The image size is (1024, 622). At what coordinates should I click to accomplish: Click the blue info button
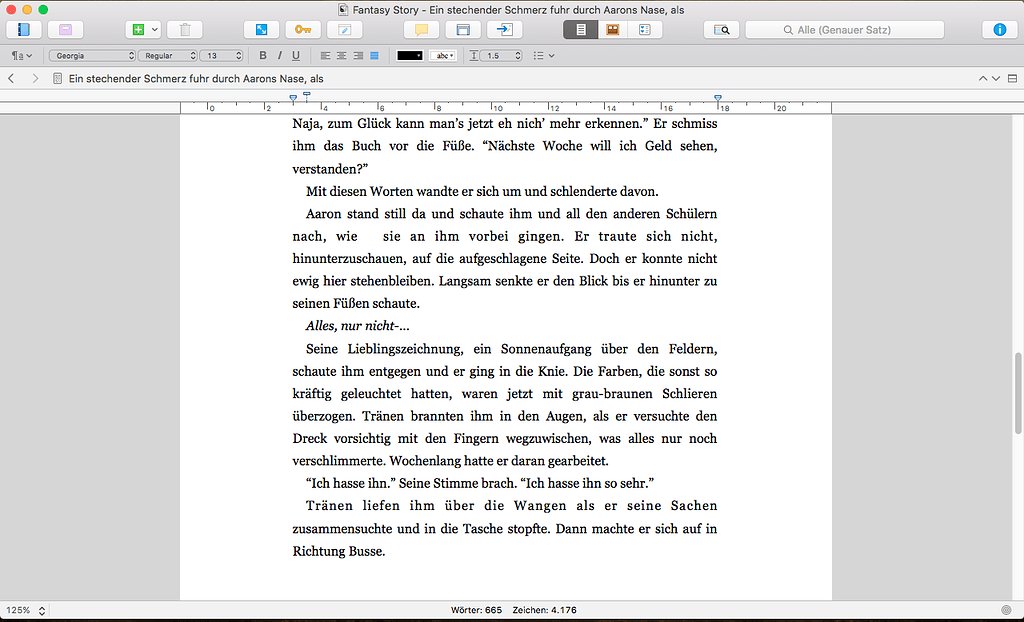click(x=1000, y=30)
